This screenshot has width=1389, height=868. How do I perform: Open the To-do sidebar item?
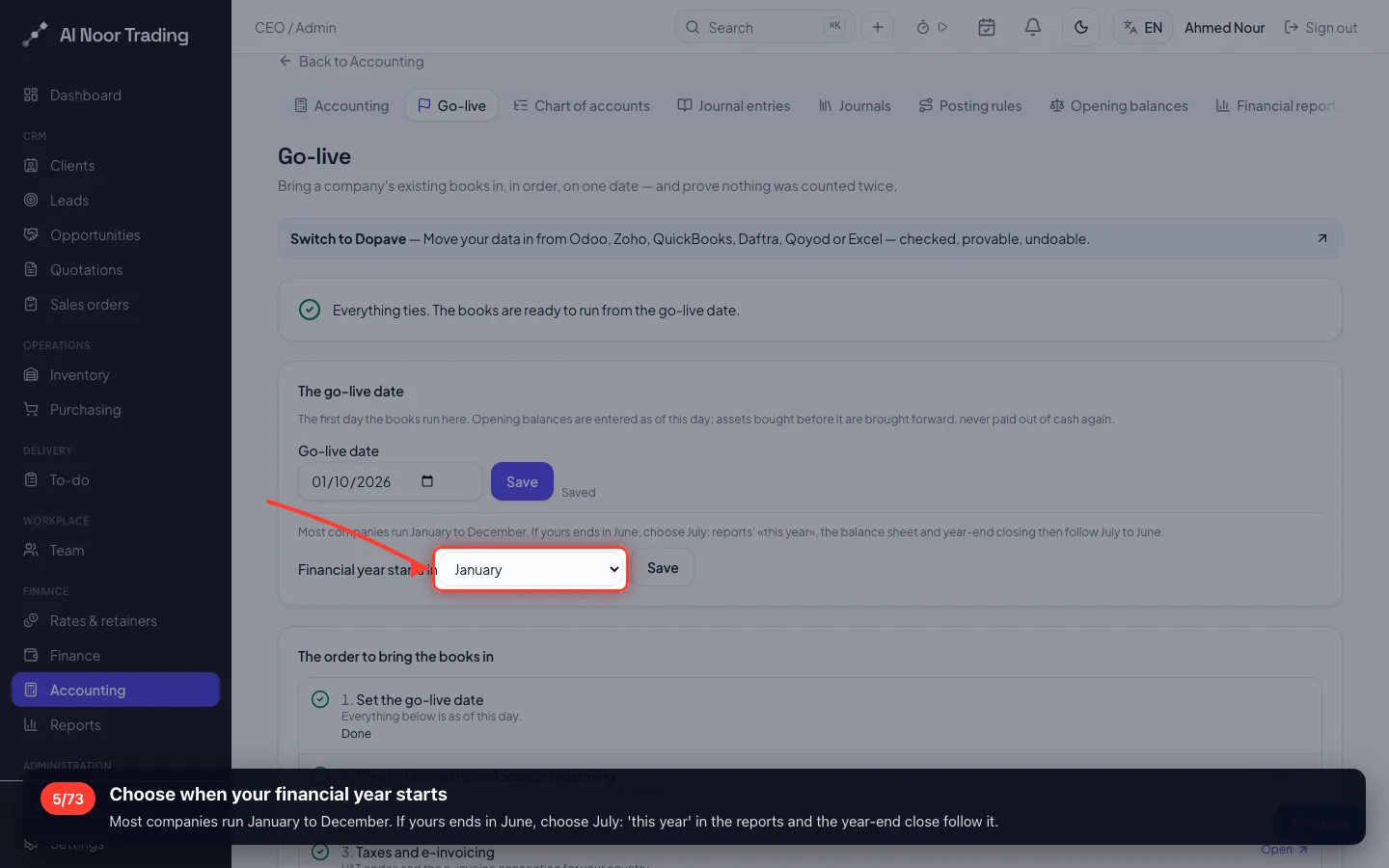[116, 479]
